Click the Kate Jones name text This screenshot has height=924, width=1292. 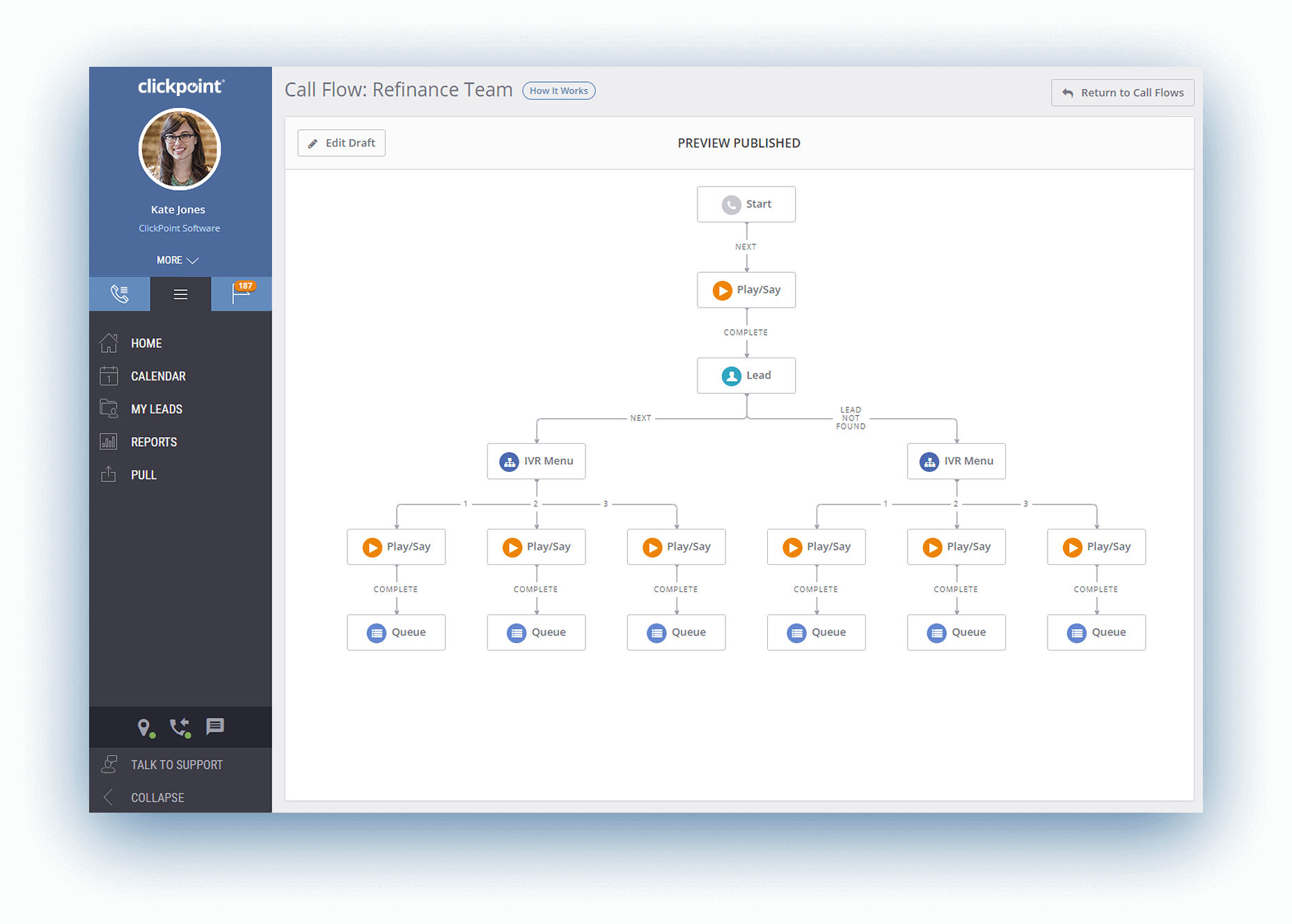click(178, 209)
